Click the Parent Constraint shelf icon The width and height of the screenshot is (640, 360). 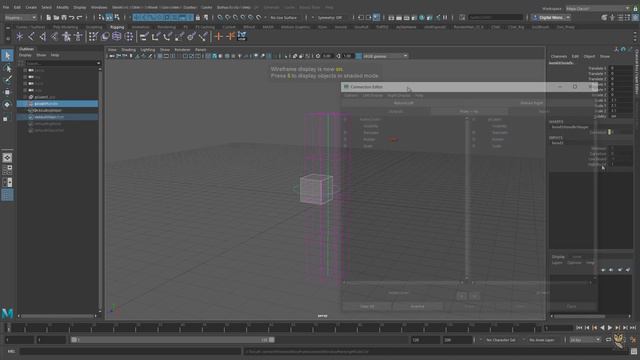(x=144, y=37)
